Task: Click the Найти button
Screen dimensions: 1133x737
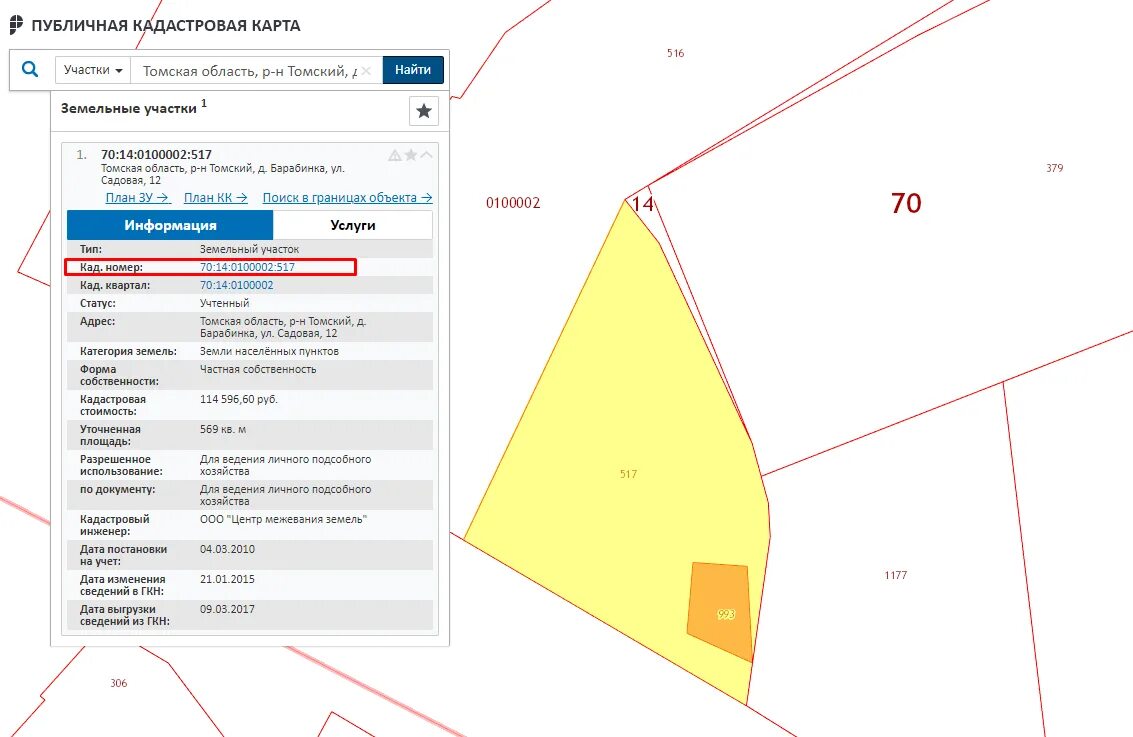Action: point(413,70)
